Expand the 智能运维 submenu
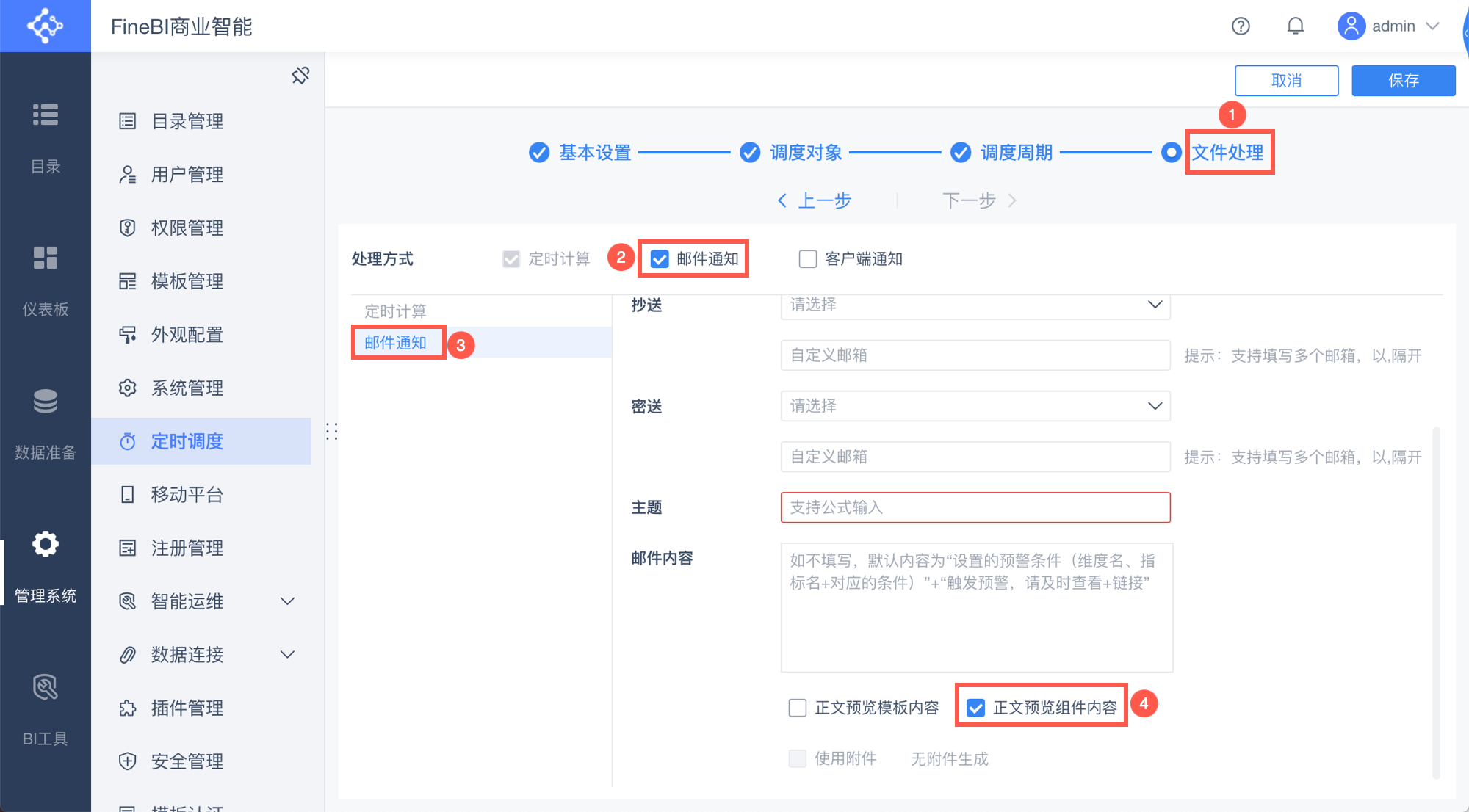 coord(287,601)
